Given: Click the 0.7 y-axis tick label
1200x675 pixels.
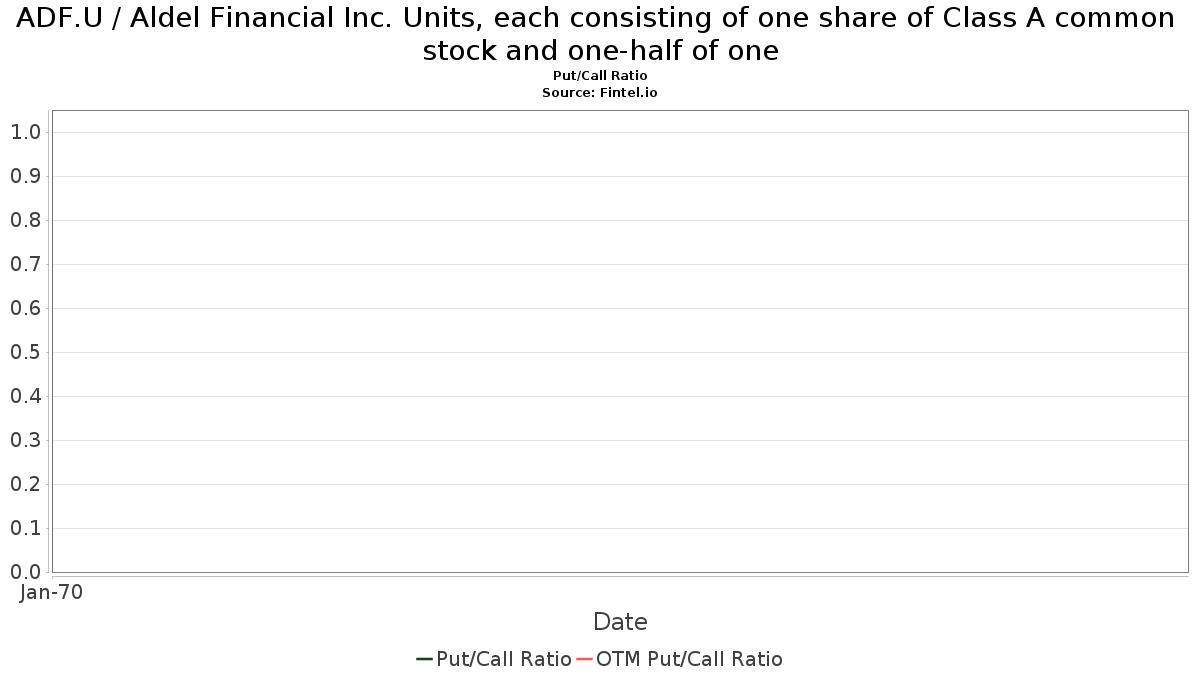Looking at the screenshot, I should [x=25, y=264].
